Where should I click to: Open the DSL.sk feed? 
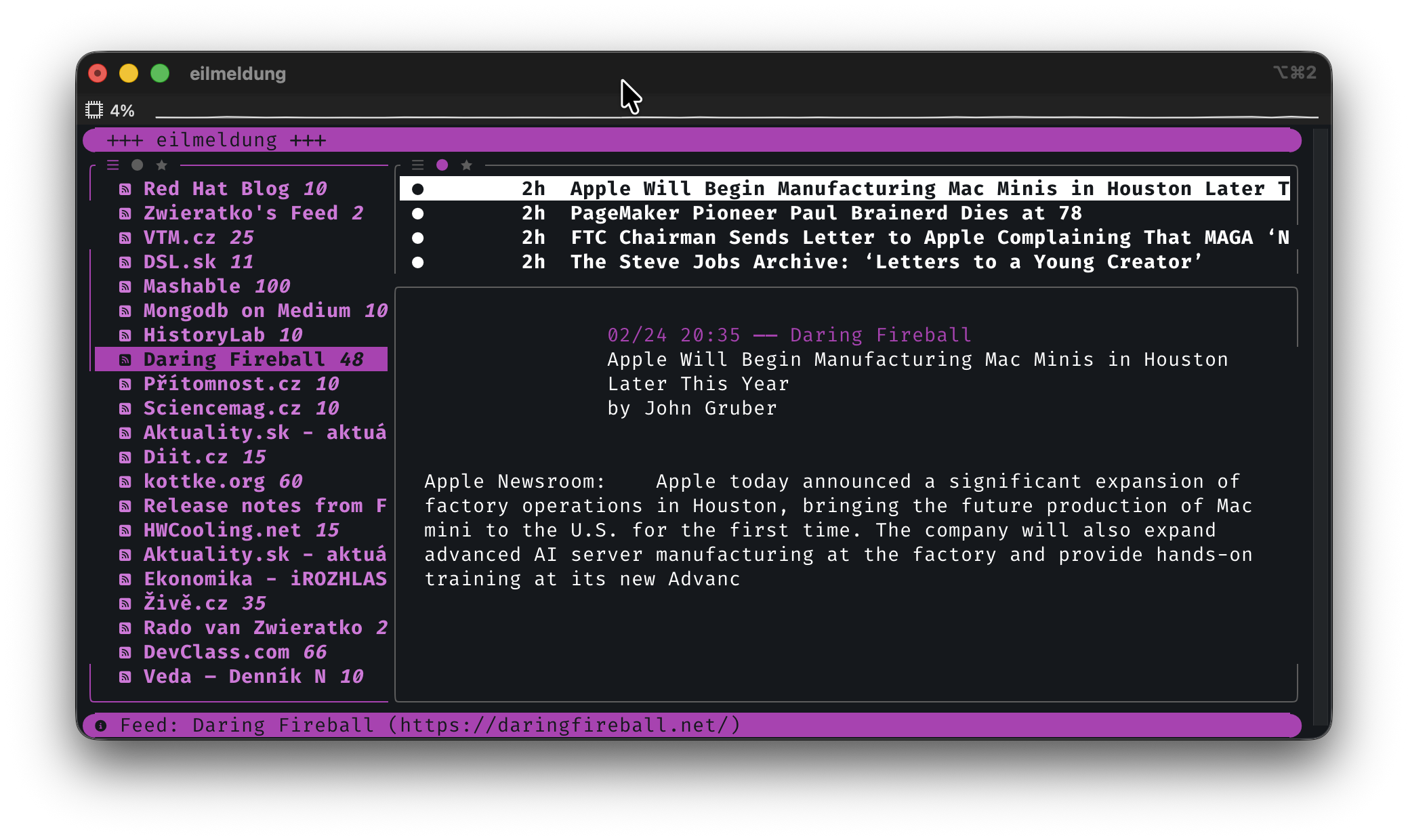coord(241,262)
